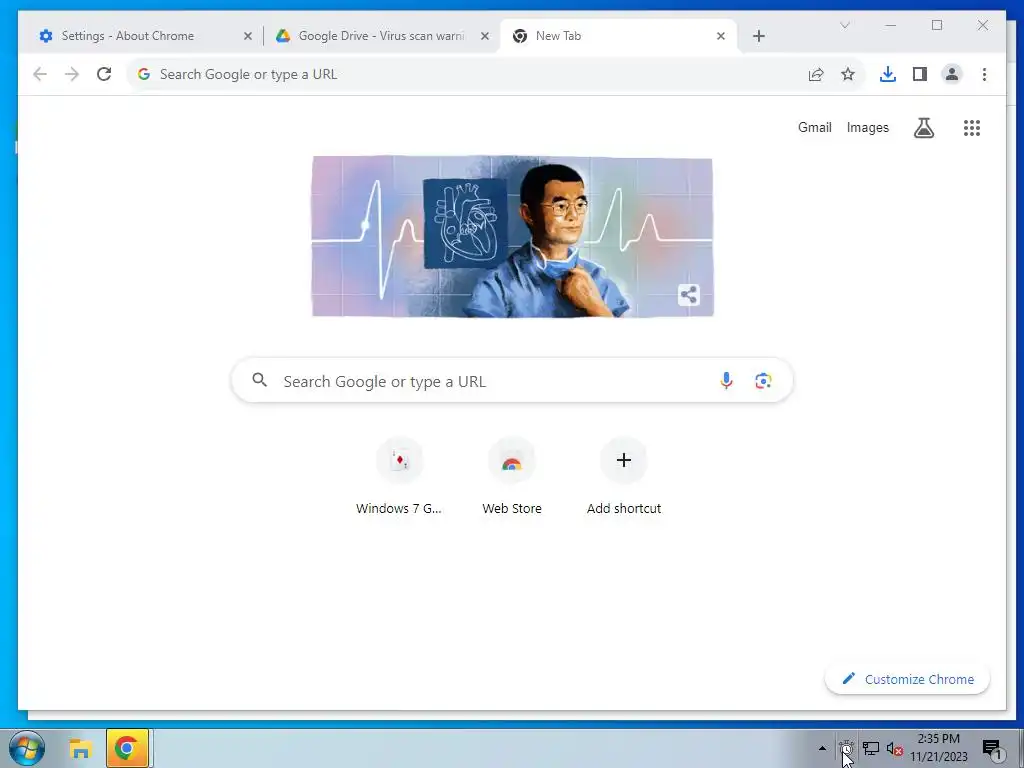The image size is (1024, 768).
Task: Click the network tray icon
Action: pyautogui.click(x=871, y=748)
